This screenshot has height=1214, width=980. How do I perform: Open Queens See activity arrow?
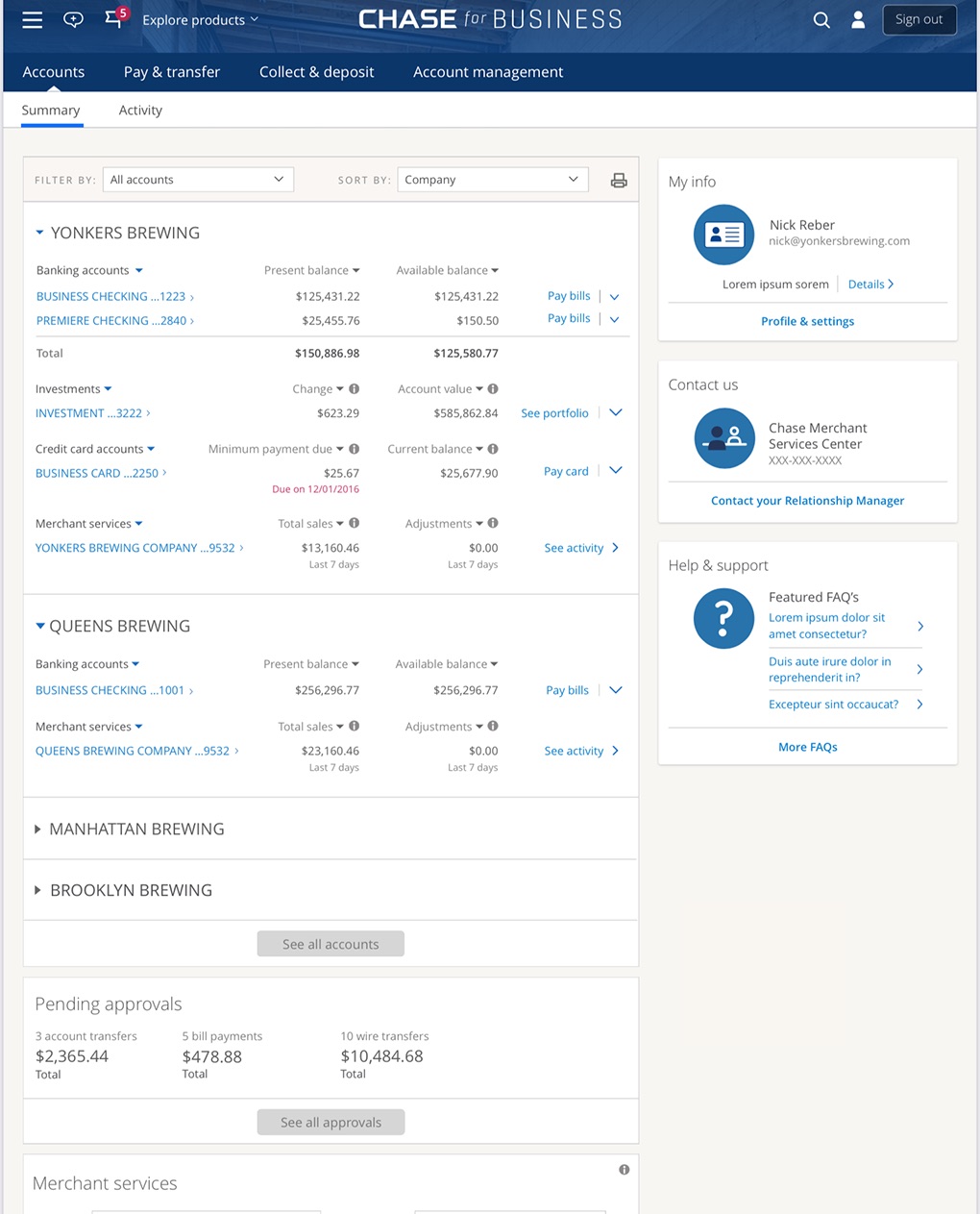tap(615, 751)
